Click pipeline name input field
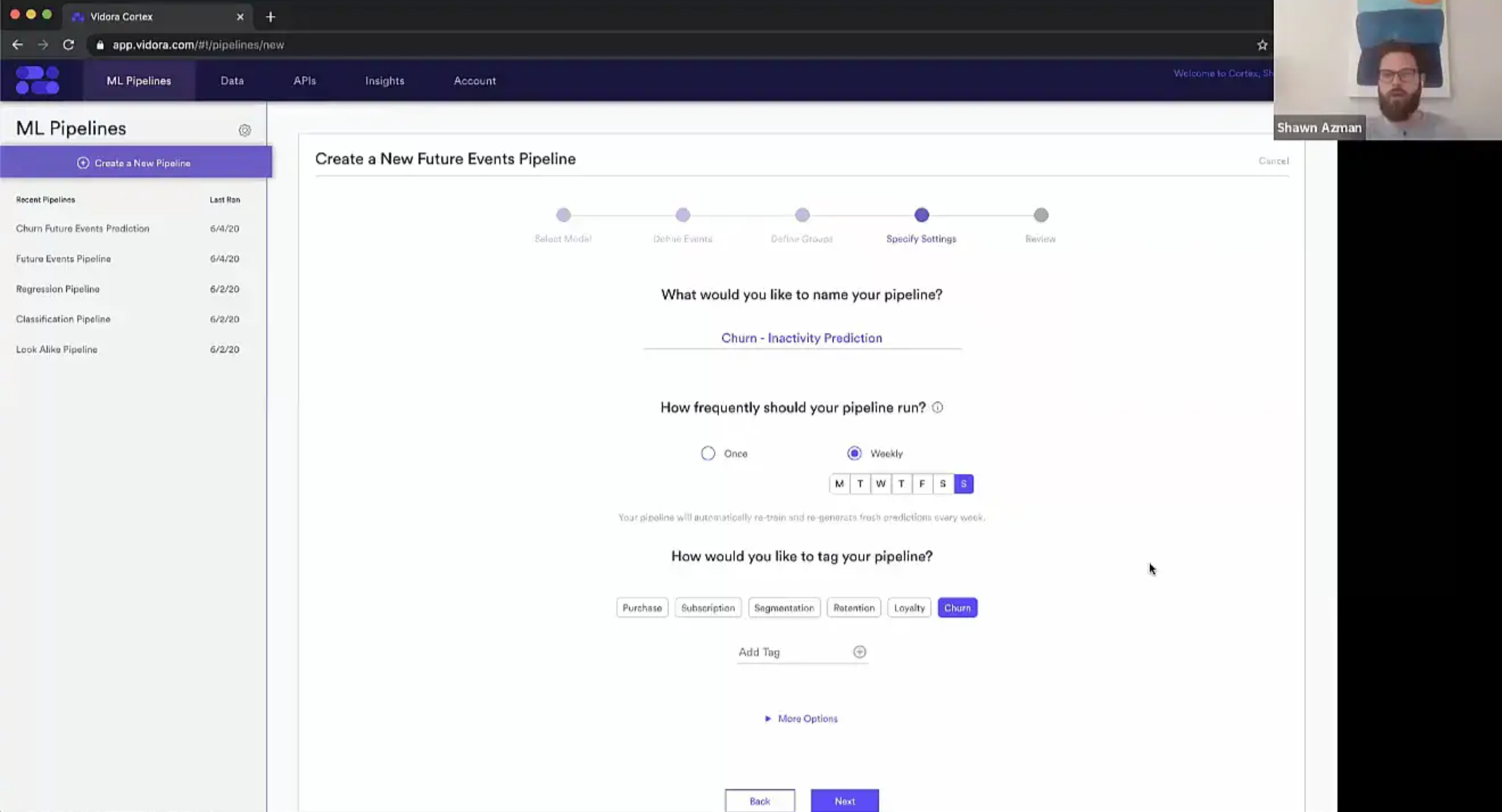This screenshot has height=812, width=1502. pos(801,337)
